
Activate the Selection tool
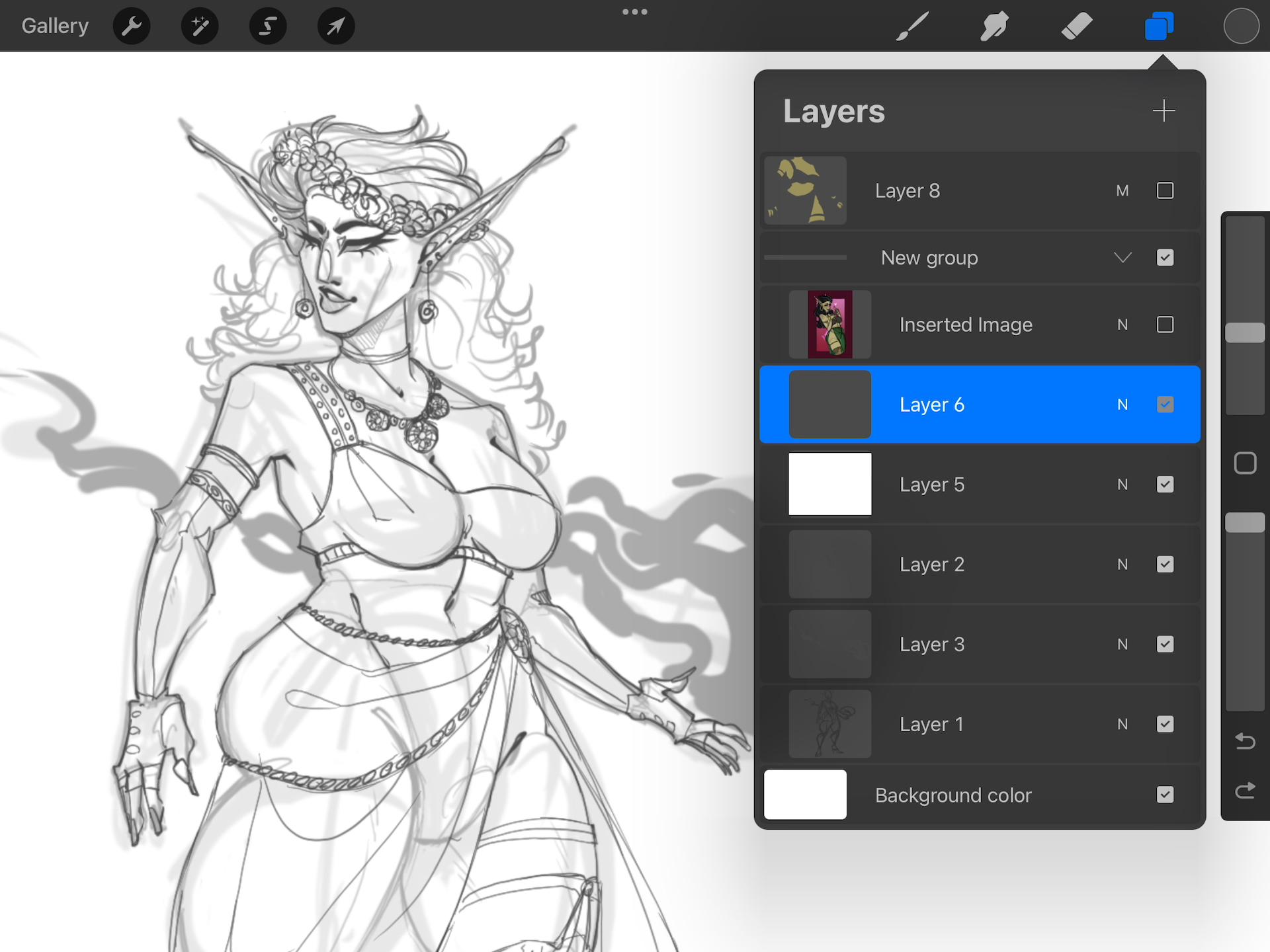(x=268, y=26)
